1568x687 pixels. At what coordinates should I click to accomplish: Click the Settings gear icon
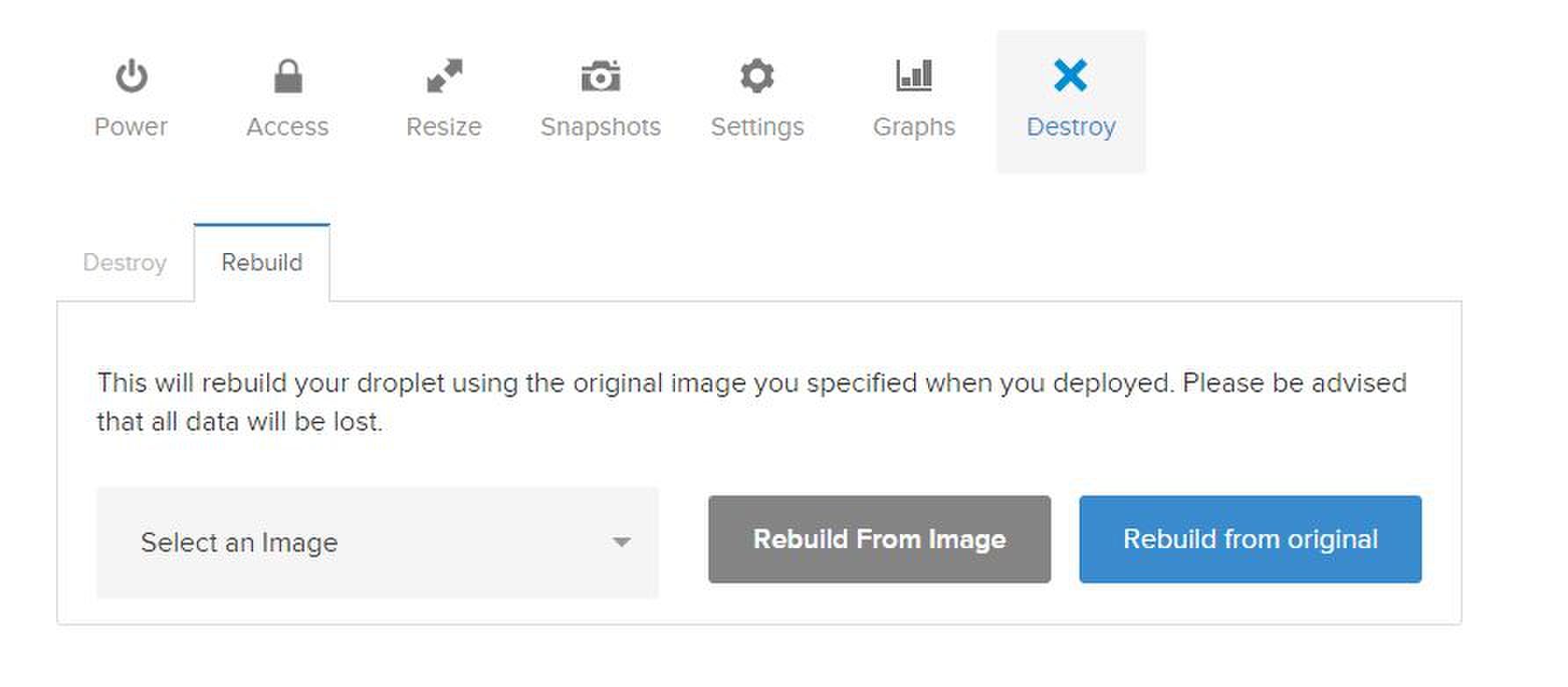point(757,76)
